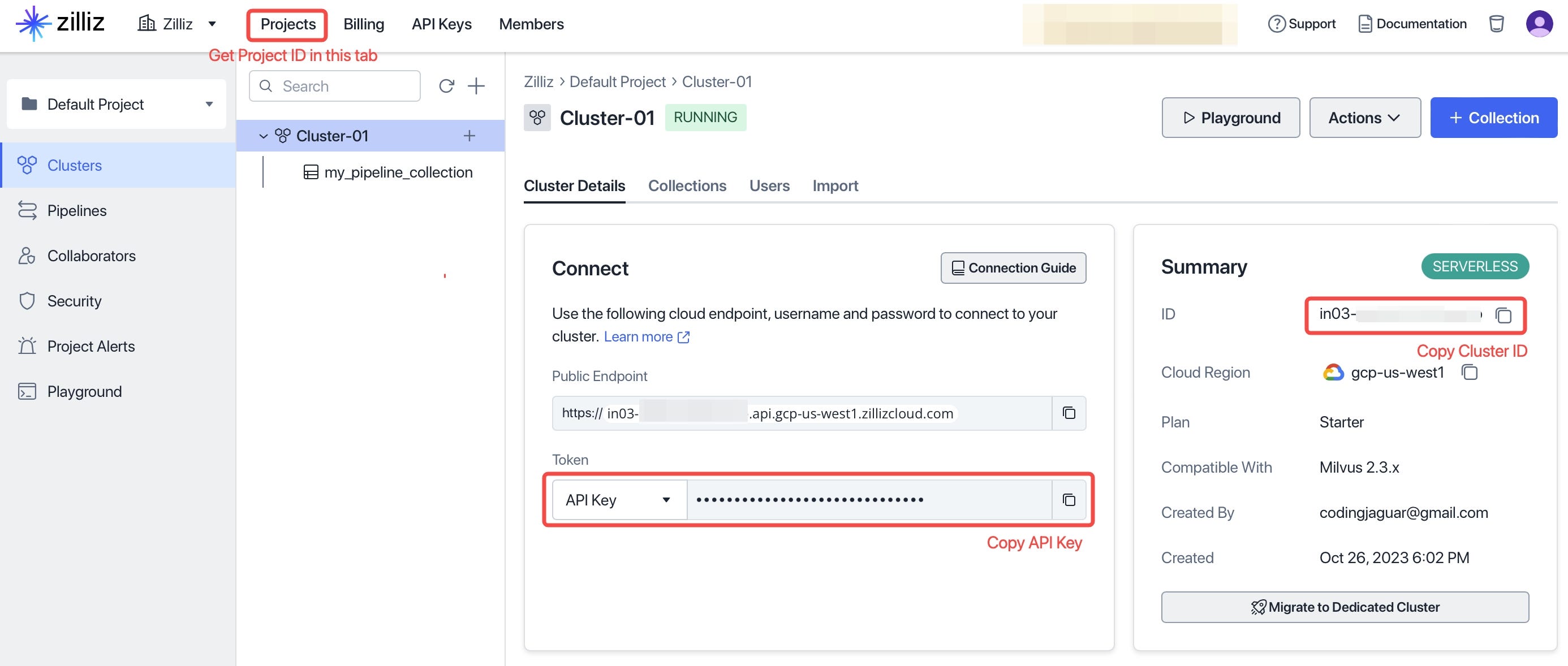1568x666 pixels.
Task: Copy the public endpoint URL
Action: 1069,413
